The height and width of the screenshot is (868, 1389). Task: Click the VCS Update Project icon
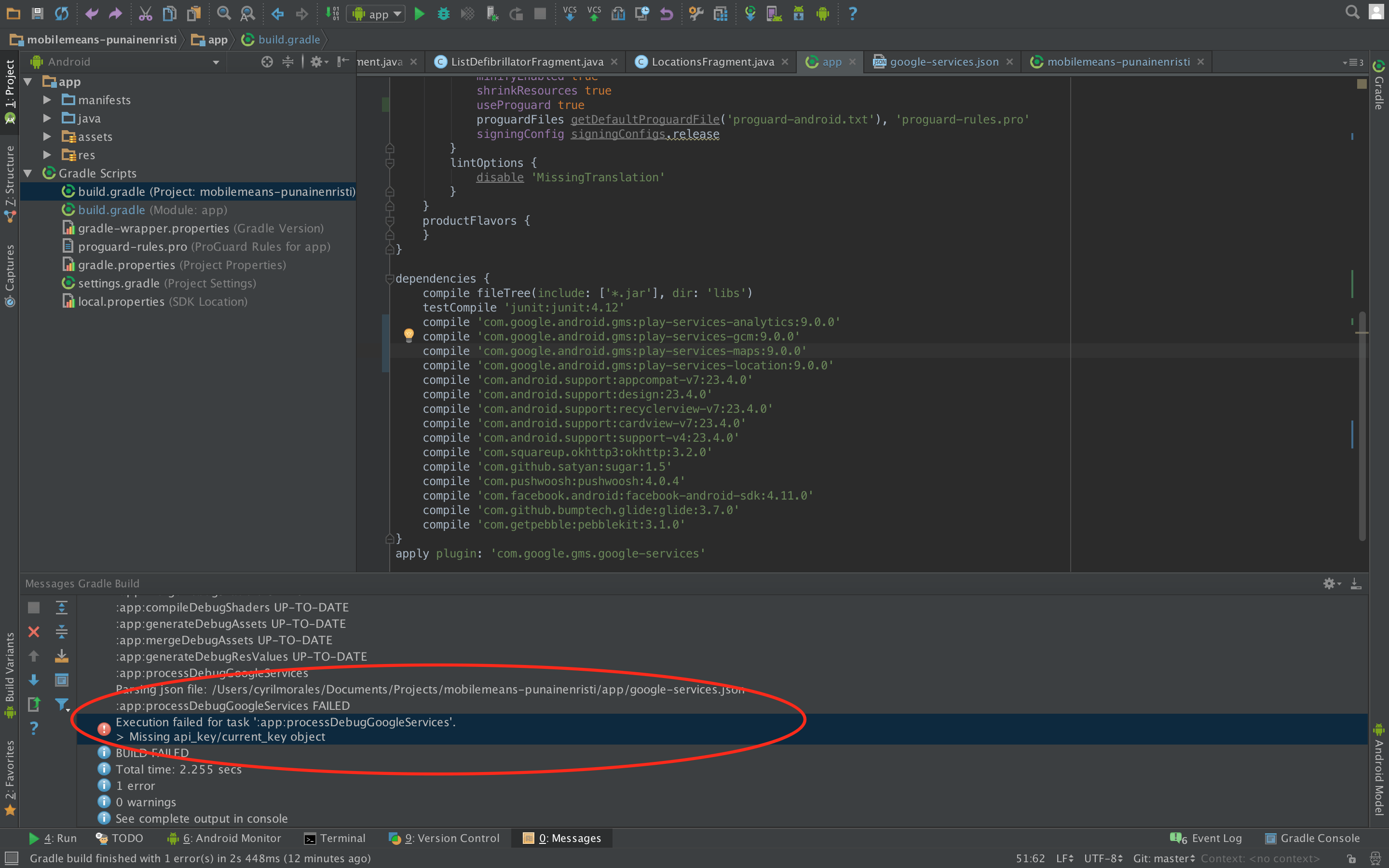pyautogui.click(x=570, y=14)
